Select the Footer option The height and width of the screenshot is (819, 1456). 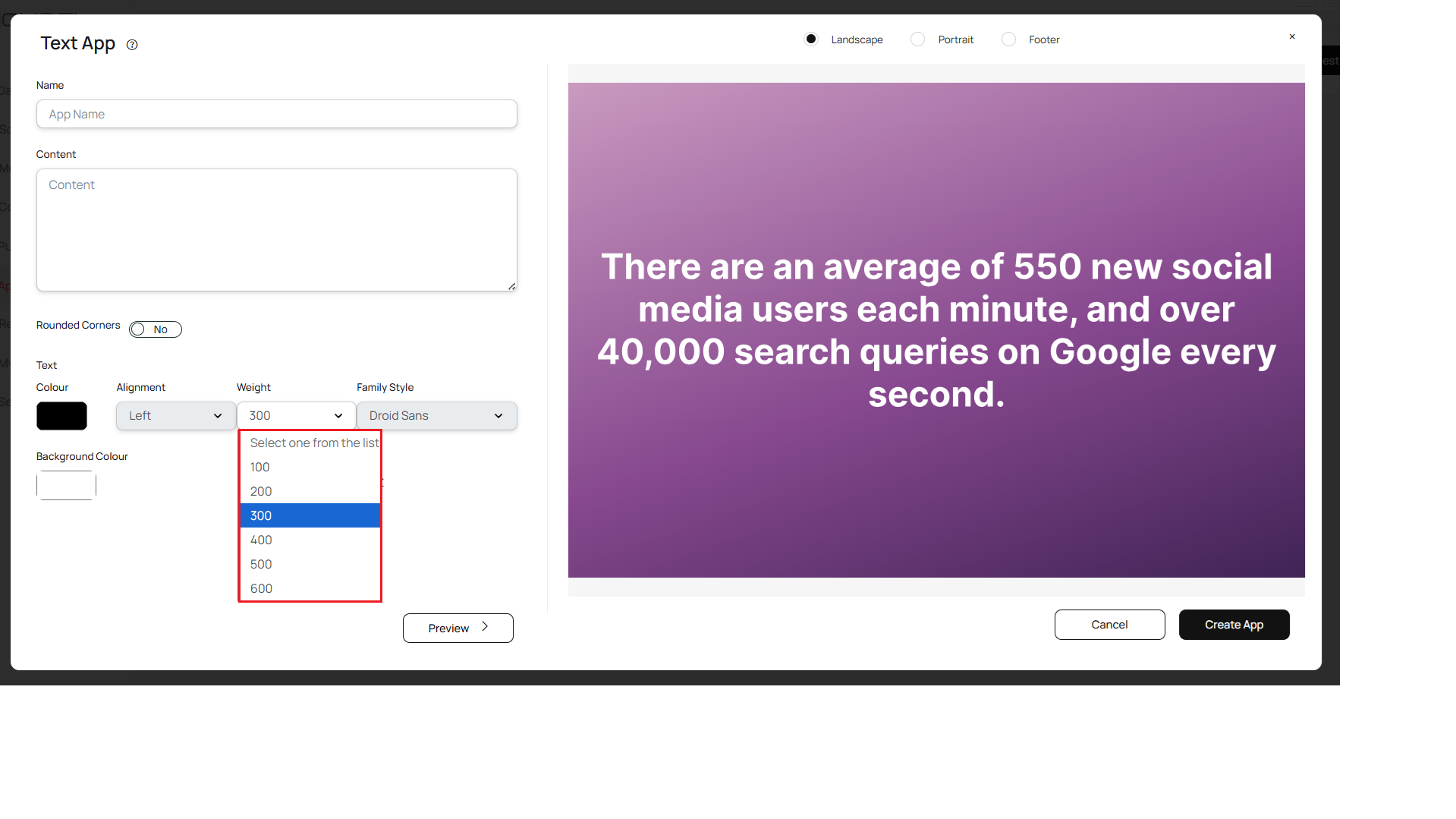1008,39
